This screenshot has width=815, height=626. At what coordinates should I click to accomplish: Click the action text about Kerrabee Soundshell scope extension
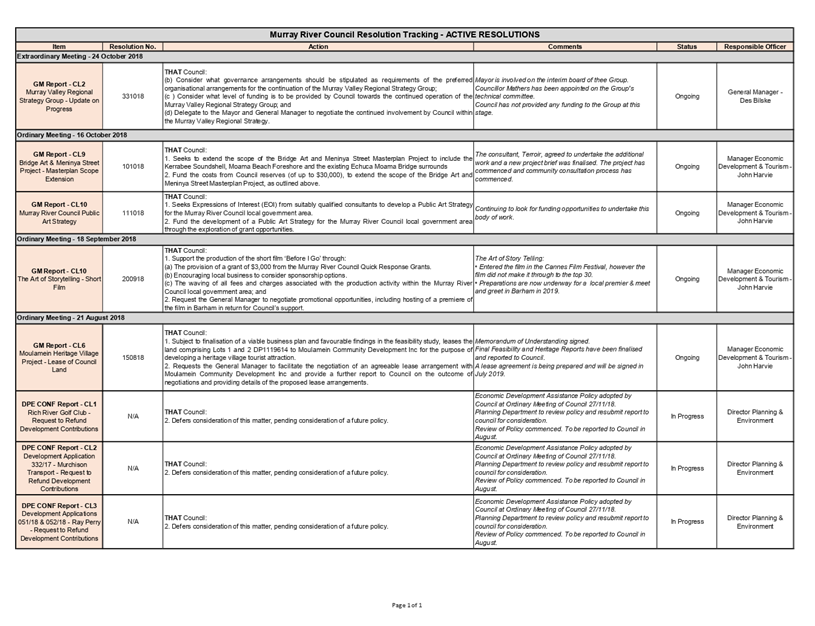pos(318,166)
